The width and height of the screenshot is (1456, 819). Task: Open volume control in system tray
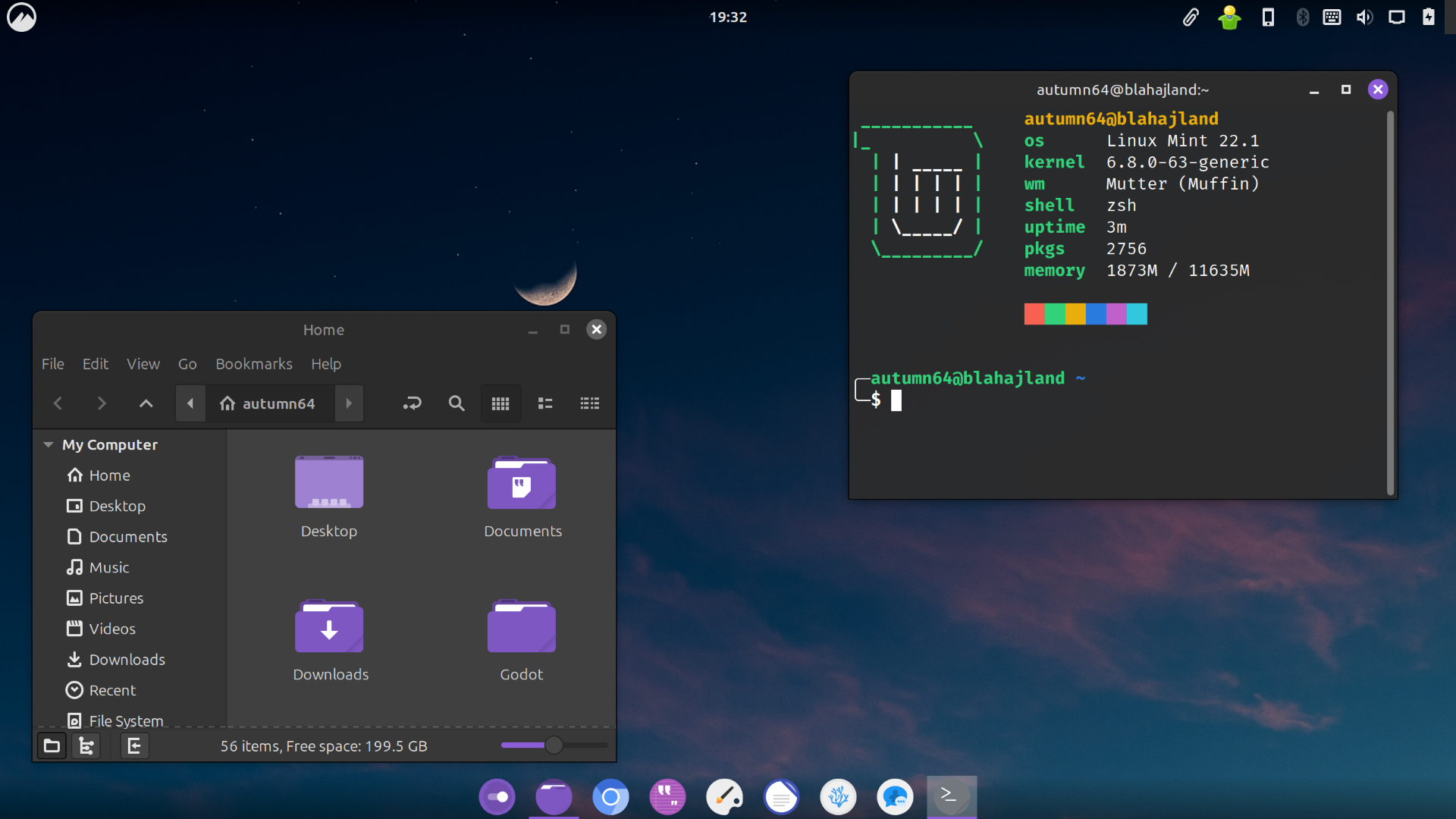pyautogui.click(x=1364, y=17)
